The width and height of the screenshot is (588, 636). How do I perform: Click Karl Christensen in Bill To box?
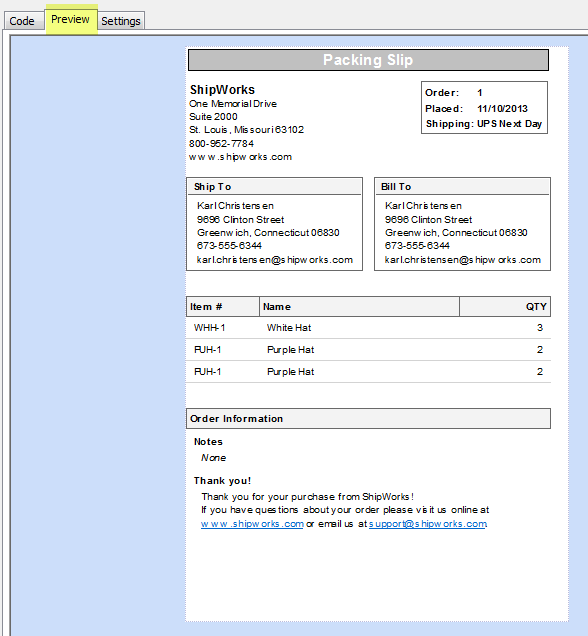pyautogui.click(x=423, y=206)
